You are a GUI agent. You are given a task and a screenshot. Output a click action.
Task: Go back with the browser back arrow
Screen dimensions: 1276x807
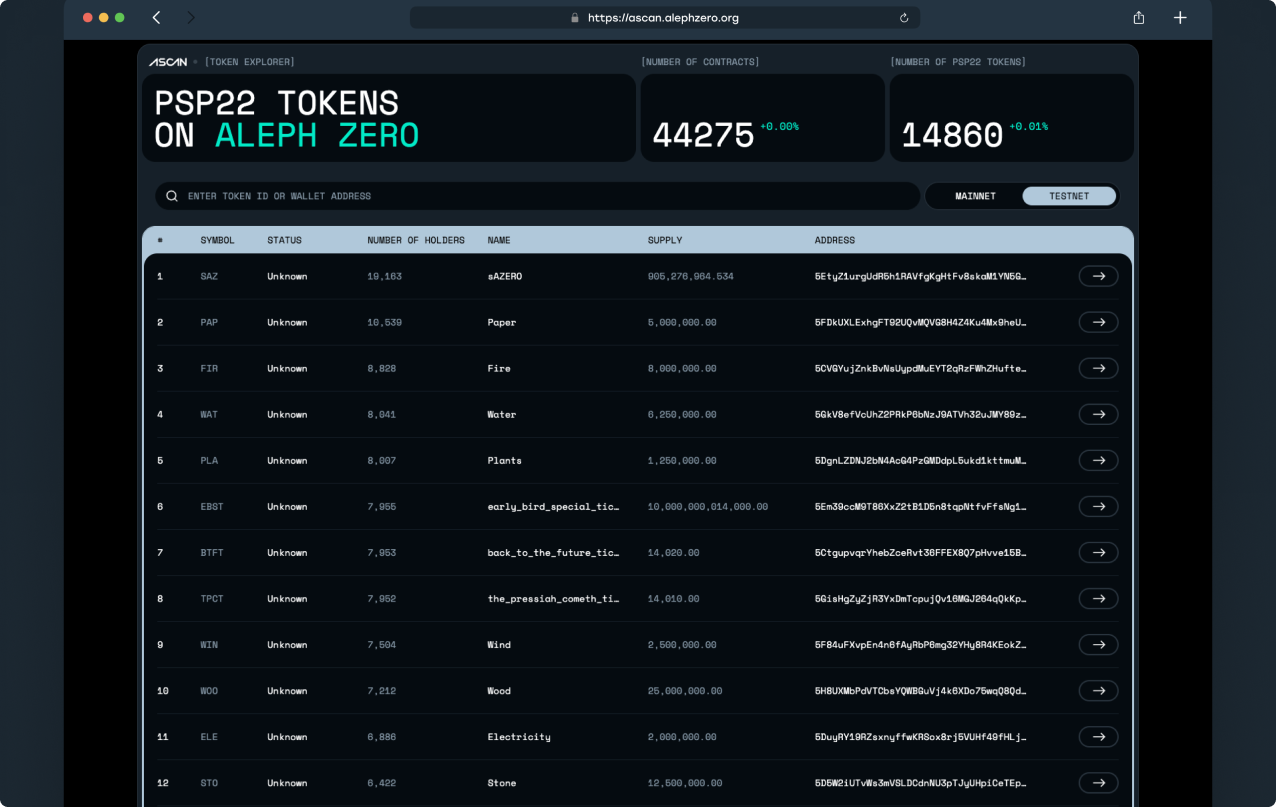point(156,18)
